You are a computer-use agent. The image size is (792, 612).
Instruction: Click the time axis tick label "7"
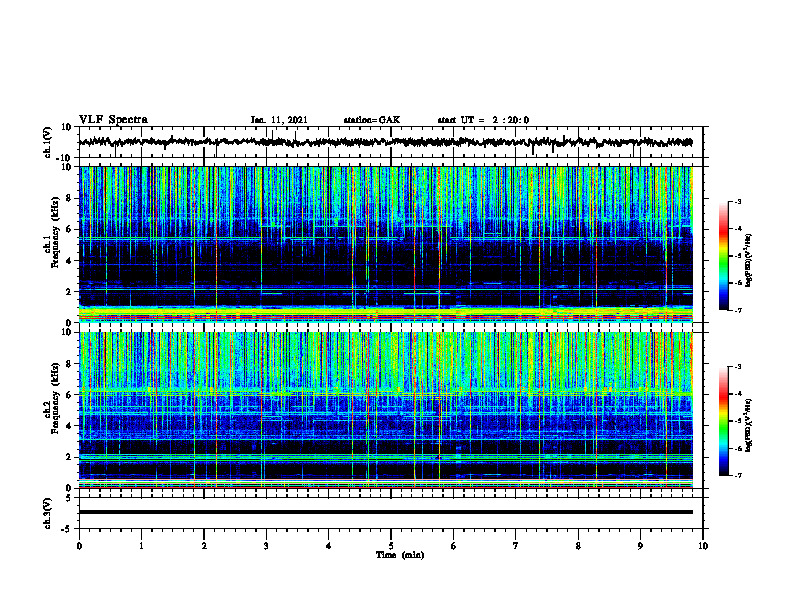(516, 546)
